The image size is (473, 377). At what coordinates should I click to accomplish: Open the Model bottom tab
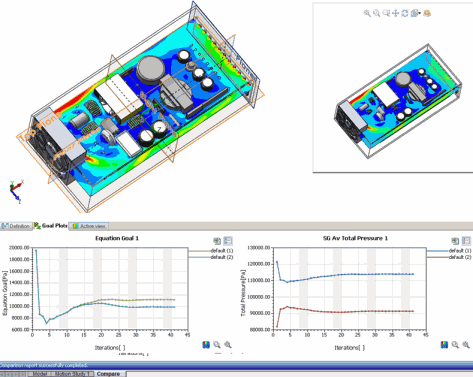click(40, 374)
